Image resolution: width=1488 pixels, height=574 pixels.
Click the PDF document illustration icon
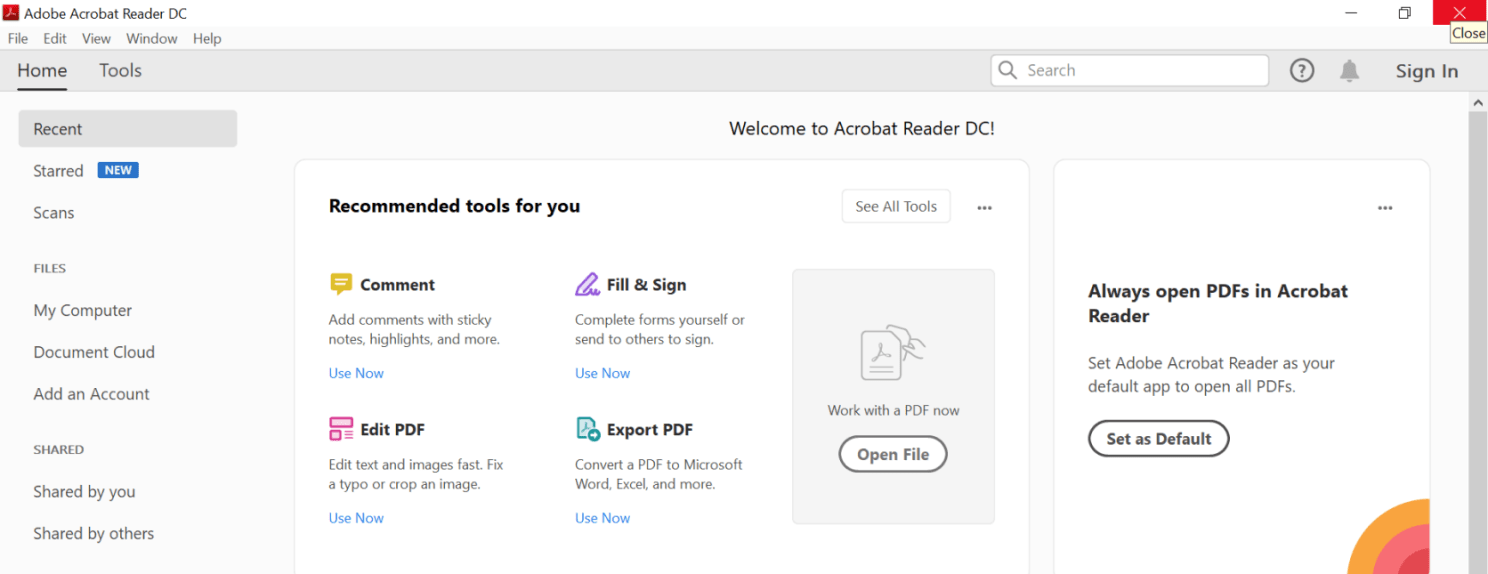pyautogui.click(x=892, y=354)
